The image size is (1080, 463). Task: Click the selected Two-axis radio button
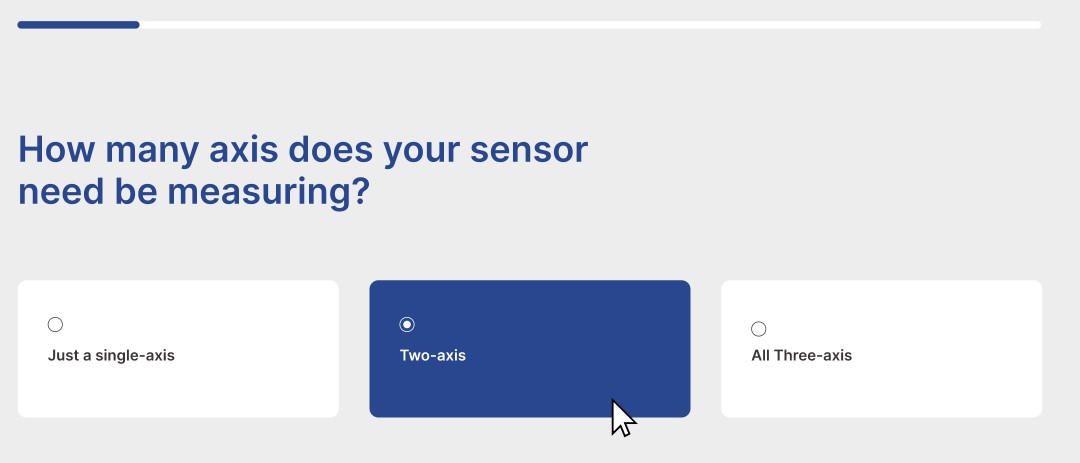[x=407, y=325]
